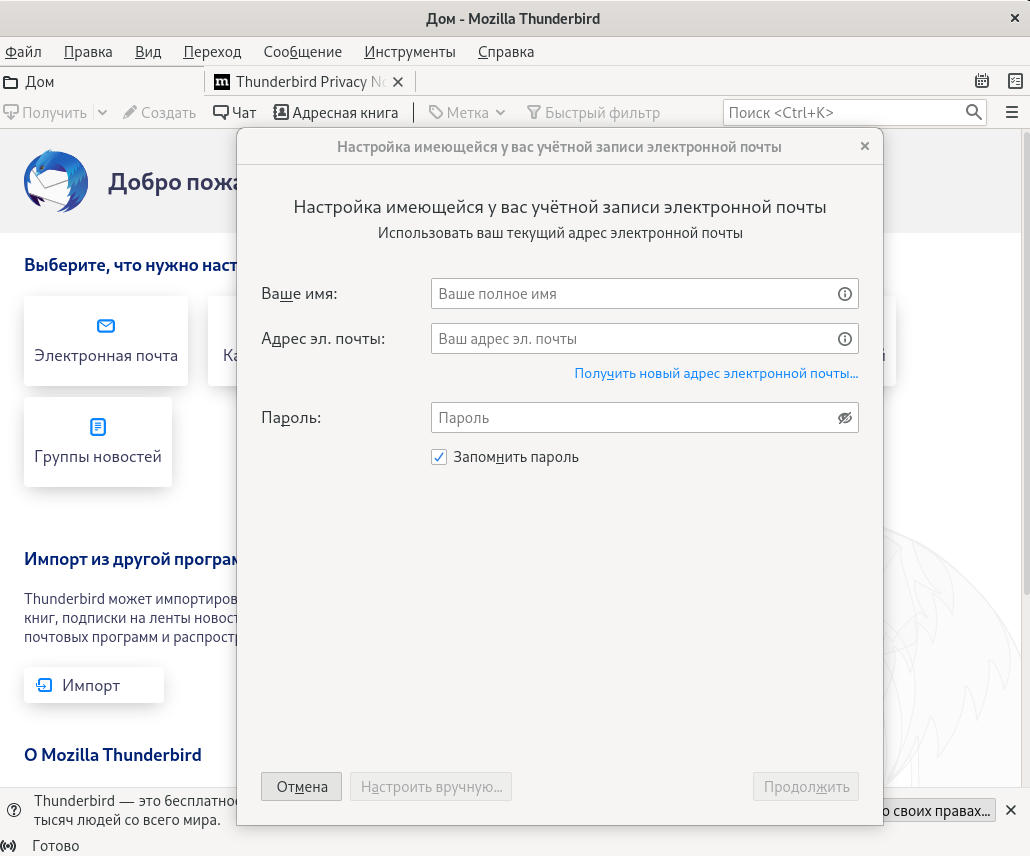1030x856 pixels.
Task: Click the 'о своих правах...' button
Action: tap(939, 811)
